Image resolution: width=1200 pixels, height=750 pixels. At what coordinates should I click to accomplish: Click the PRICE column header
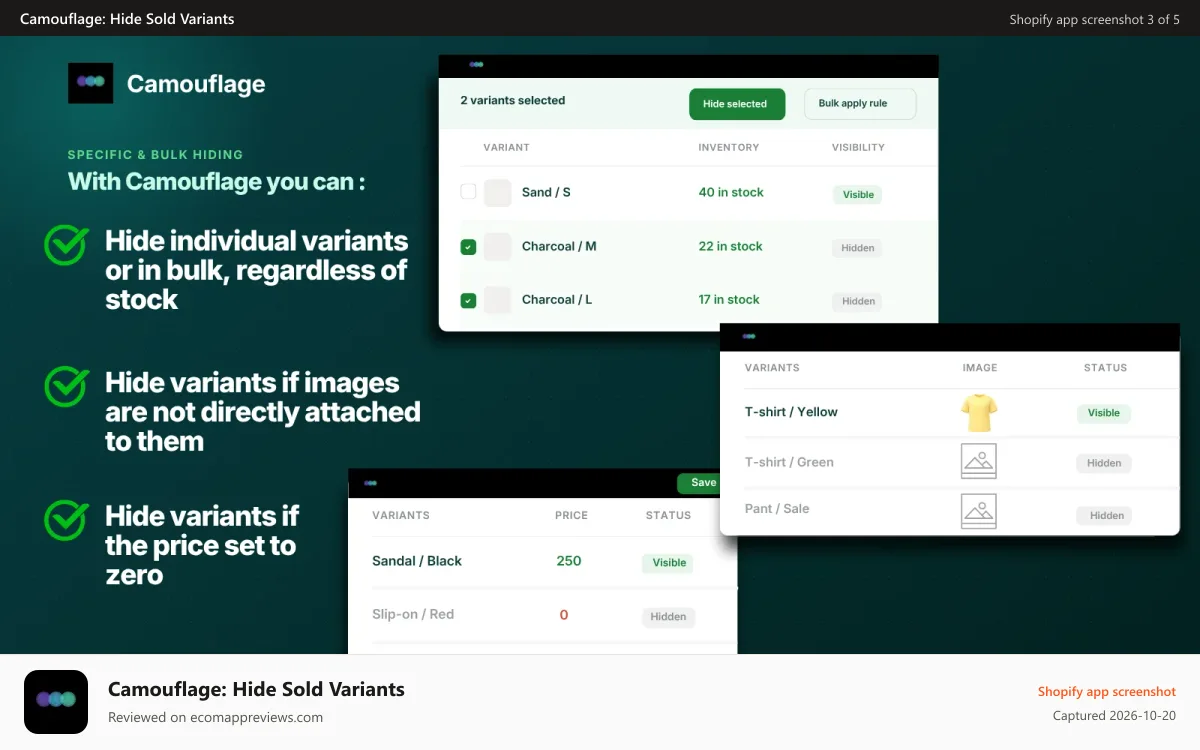click(x=571, y=516)
